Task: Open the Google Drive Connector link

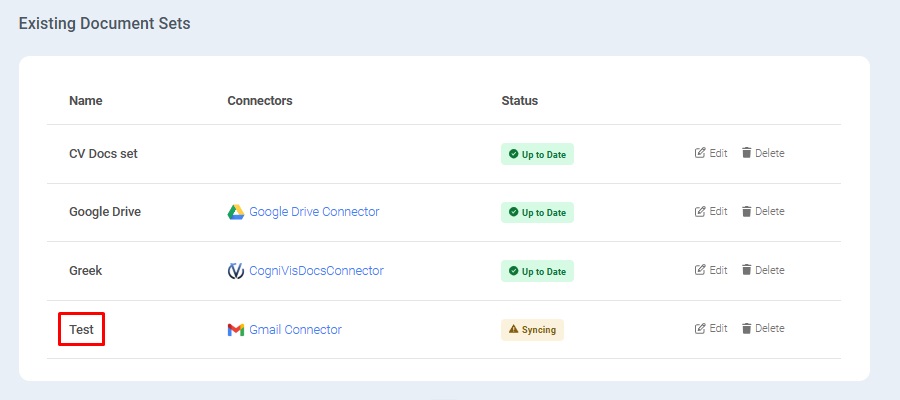Action: 314,212
